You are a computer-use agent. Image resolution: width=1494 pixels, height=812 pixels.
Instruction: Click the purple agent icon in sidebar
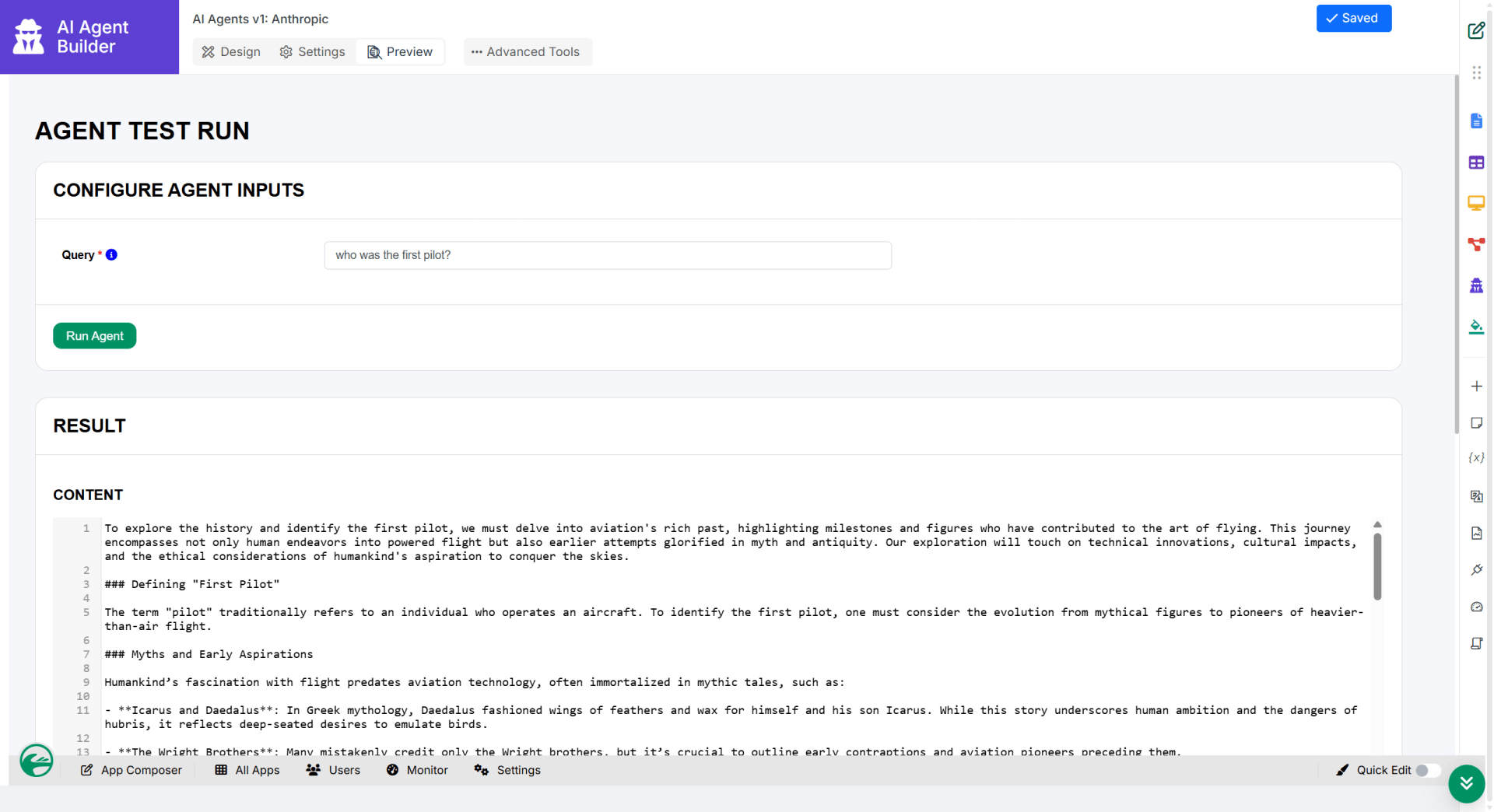tap(1475, 285)
